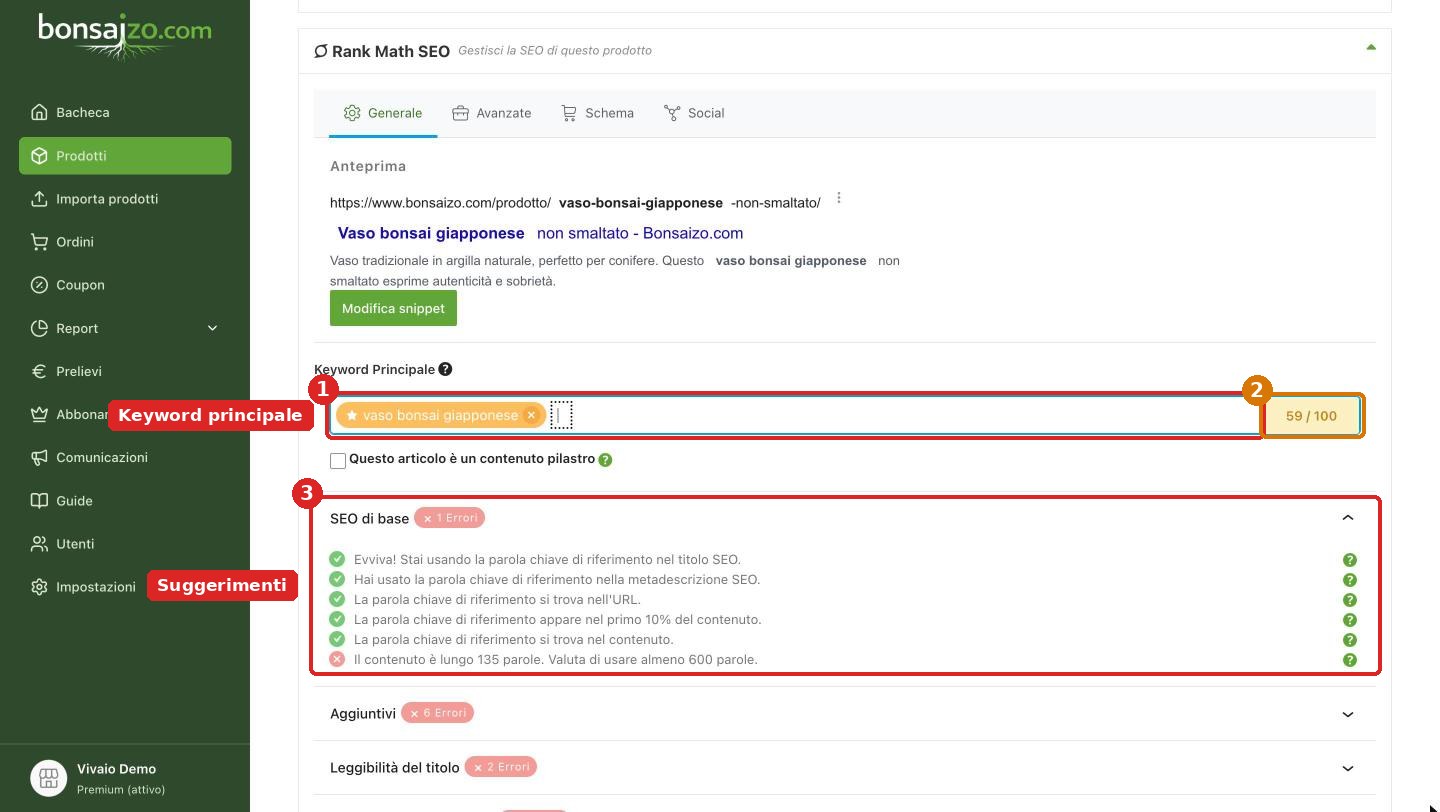Open help for the primo 10% check

pos(1349,620)
